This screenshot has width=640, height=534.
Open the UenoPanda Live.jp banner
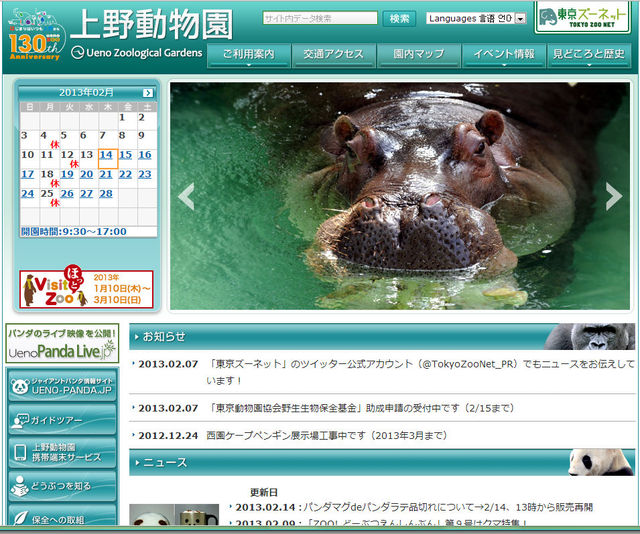[x=62, y=344]
